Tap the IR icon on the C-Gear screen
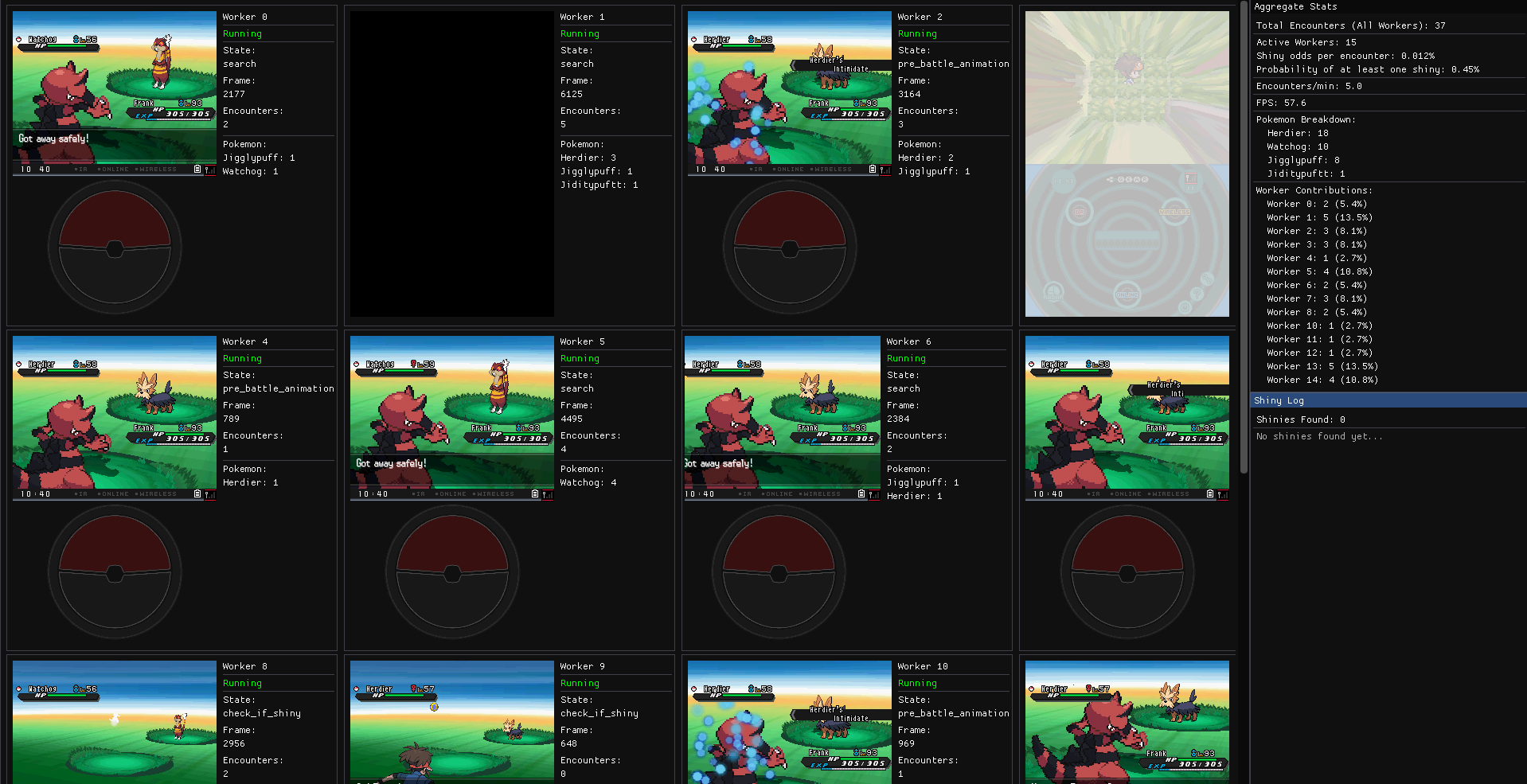 1080,213
